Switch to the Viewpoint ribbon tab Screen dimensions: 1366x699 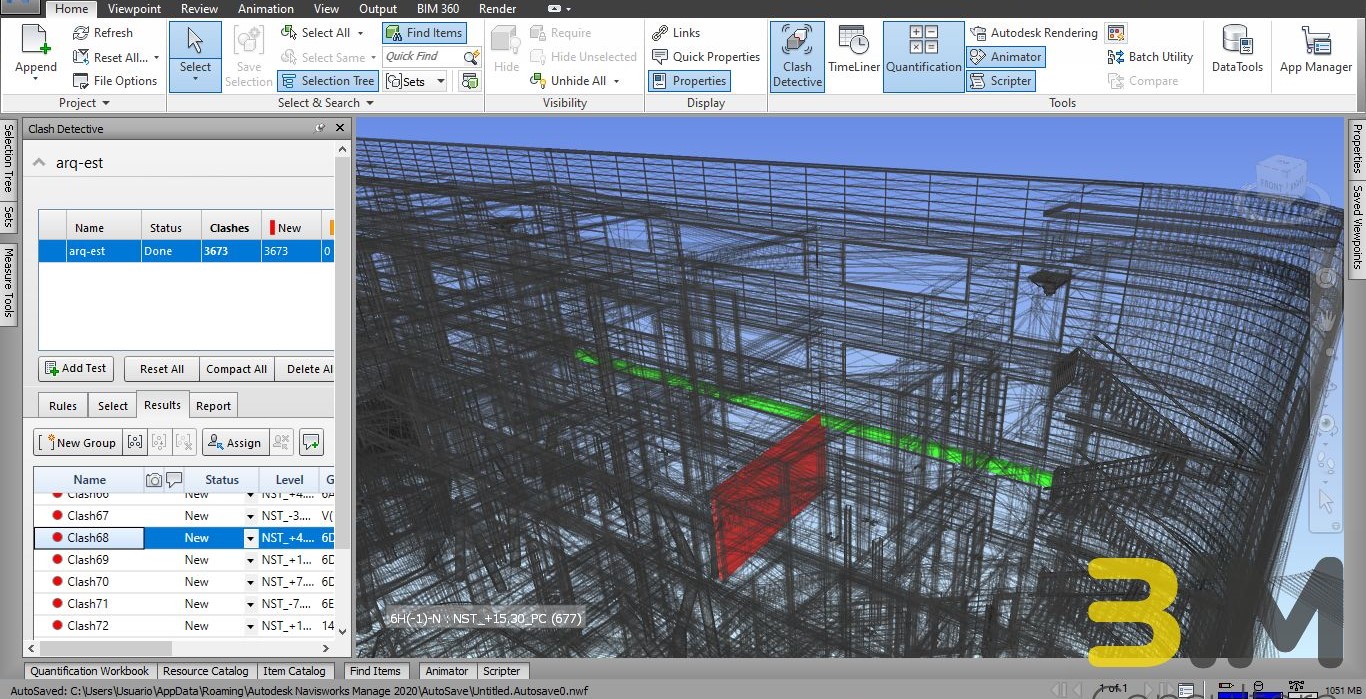pyautogui.click(x=134, y=9)
